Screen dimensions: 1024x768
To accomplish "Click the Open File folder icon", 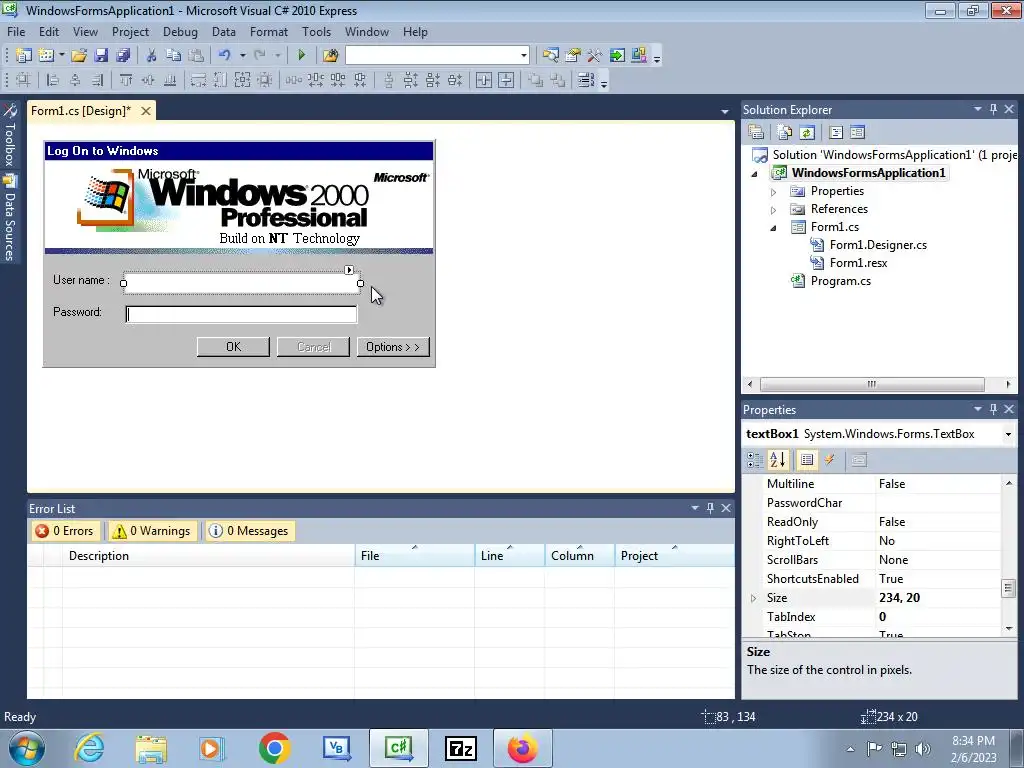I will [x=79, y=56].
